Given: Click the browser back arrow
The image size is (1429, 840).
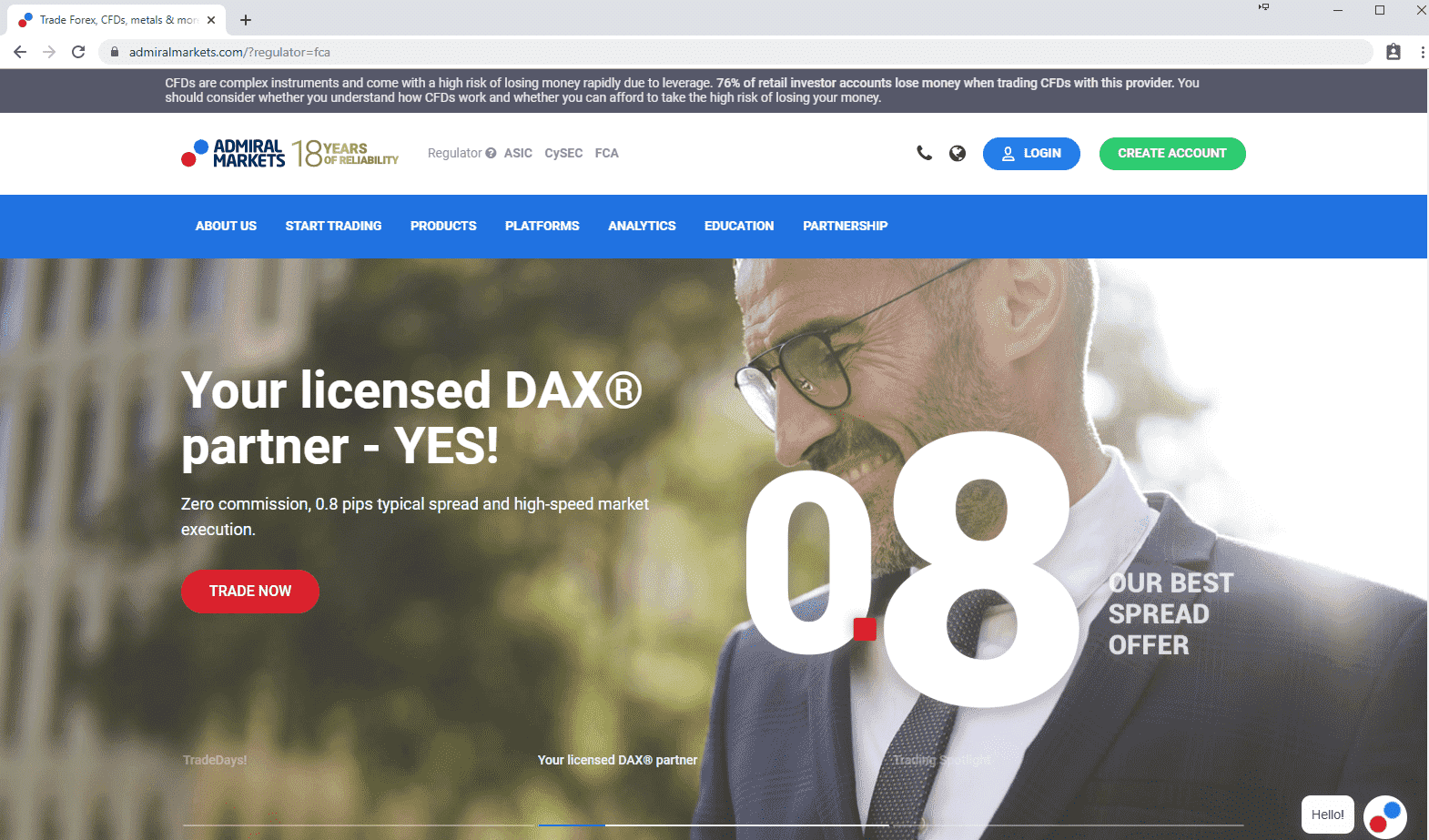Looking at the screenshot, I should click(x=20, y=52).
